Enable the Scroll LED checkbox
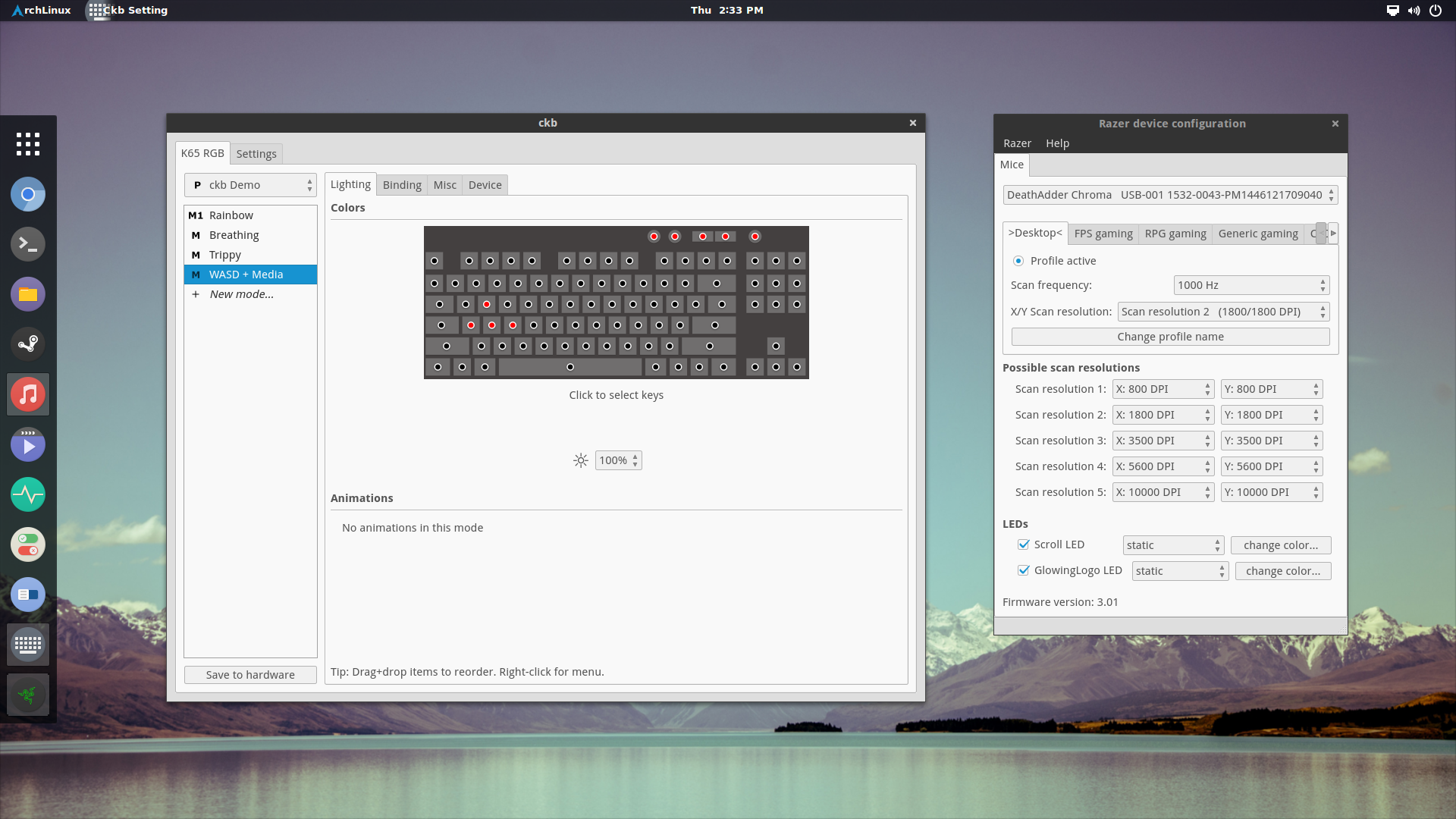The image size is (1456, 819). (1025, 544)
